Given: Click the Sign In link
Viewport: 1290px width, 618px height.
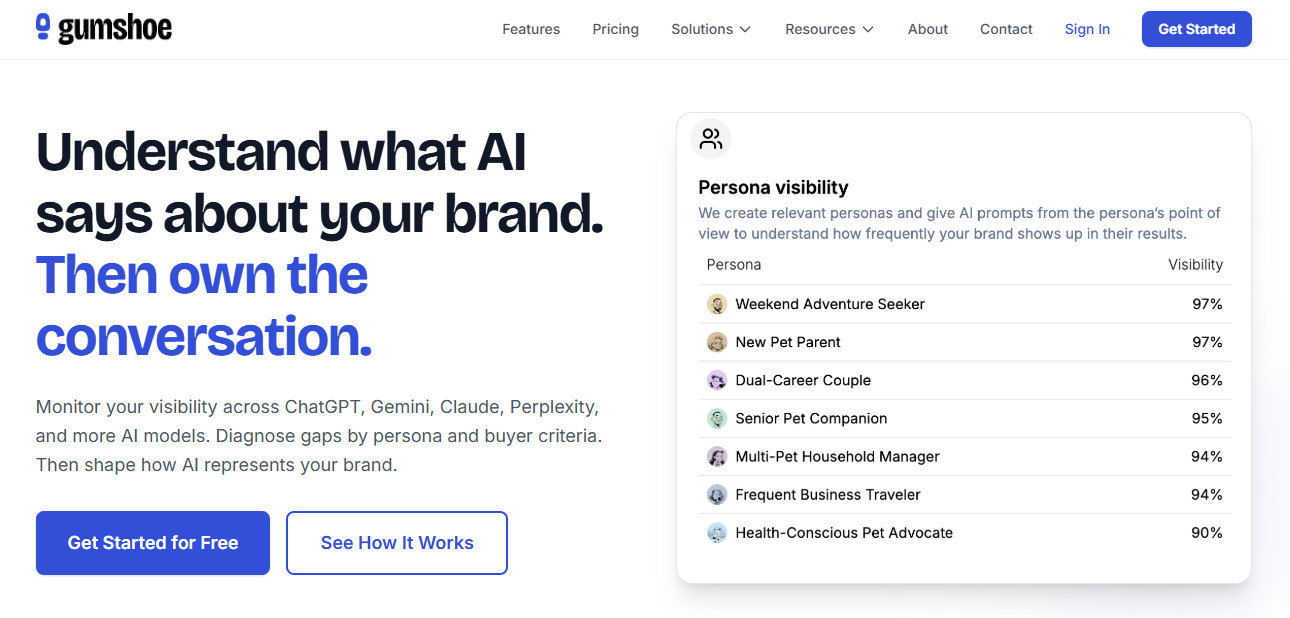Looking at the screenshot, I should [1087, 29].
